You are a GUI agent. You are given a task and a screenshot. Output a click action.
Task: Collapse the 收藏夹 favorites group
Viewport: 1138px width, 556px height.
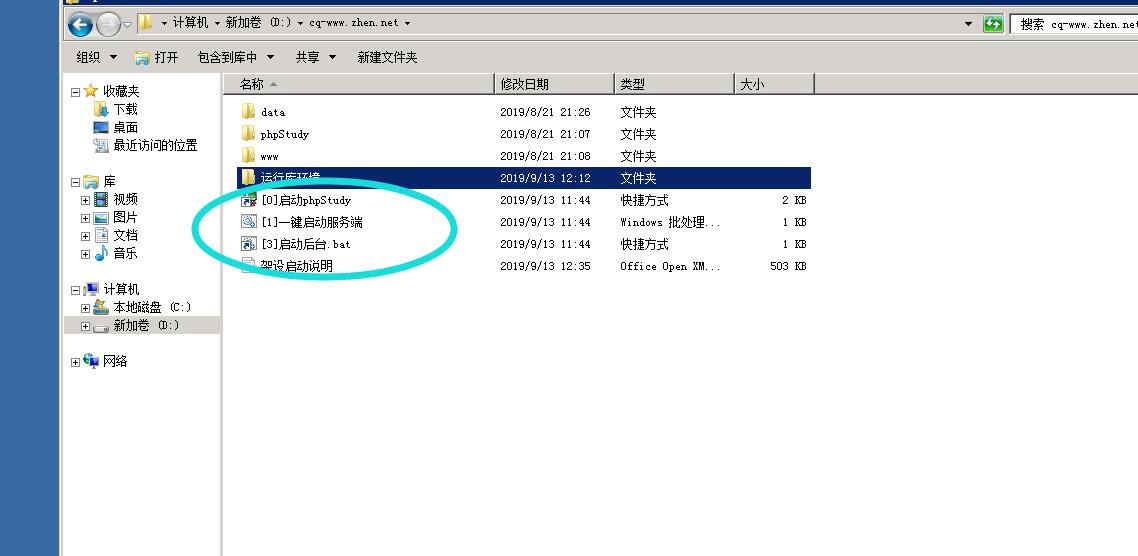click(x=75, y=92)
